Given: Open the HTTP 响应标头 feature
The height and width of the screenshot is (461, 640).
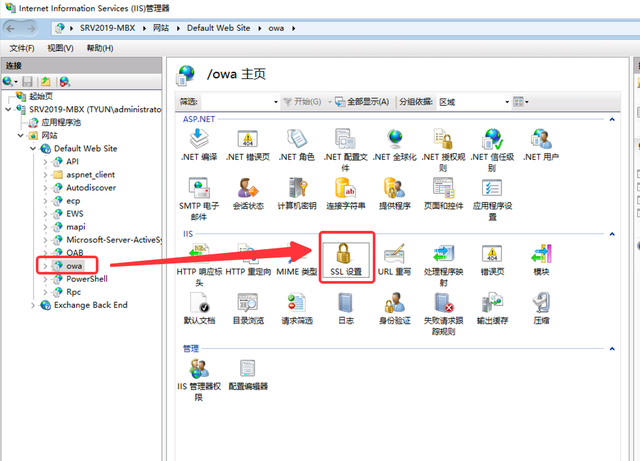Looking at the screenshot, I should click(x=199, y=265).
